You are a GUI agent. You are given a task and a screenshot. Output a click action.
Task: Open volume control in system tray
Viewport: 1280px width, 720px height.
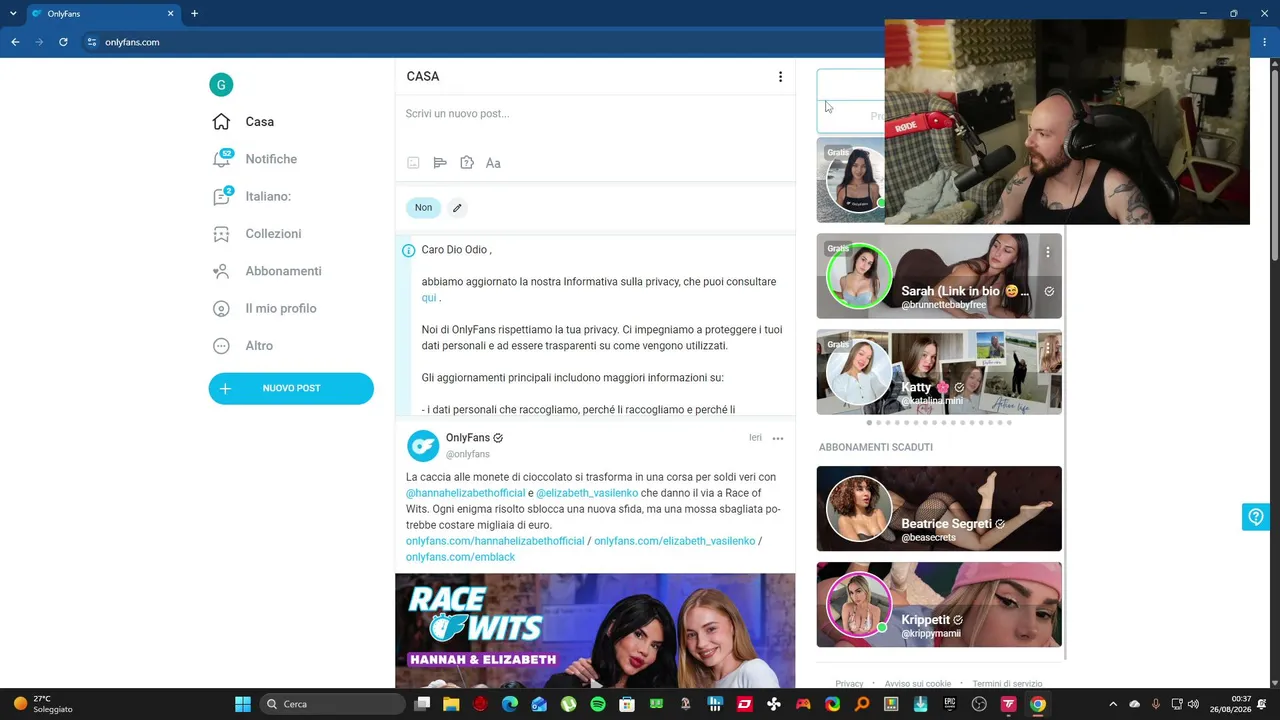pyautogui.click(x=1193, y=704)
